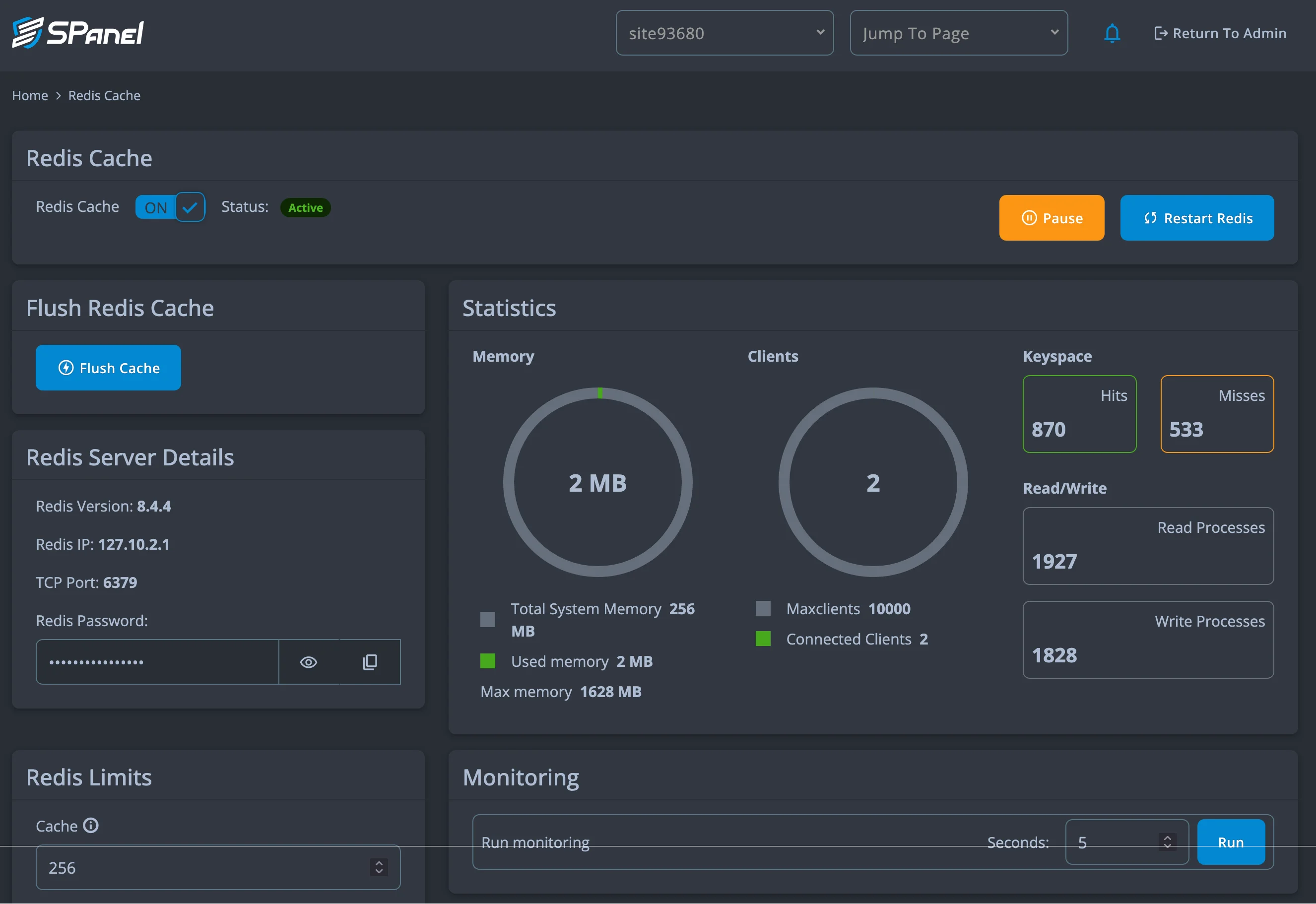Click the Clients gauge showing 2
The width and height of the screenshot is (1316, 904).
(873, 482)
